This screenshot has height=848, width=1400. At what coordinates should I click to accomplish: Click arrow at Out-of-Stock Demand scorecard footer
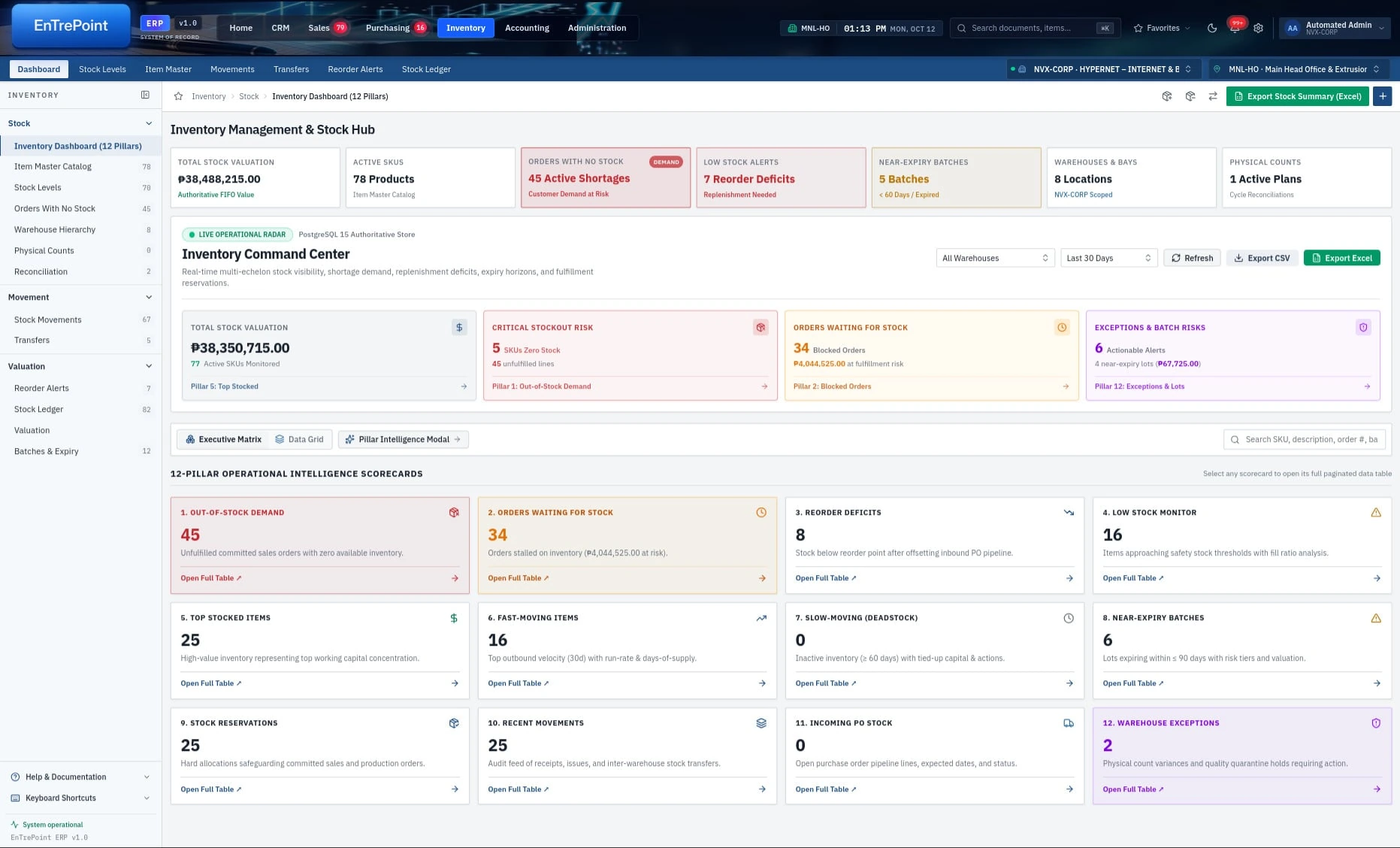point(455,578)
